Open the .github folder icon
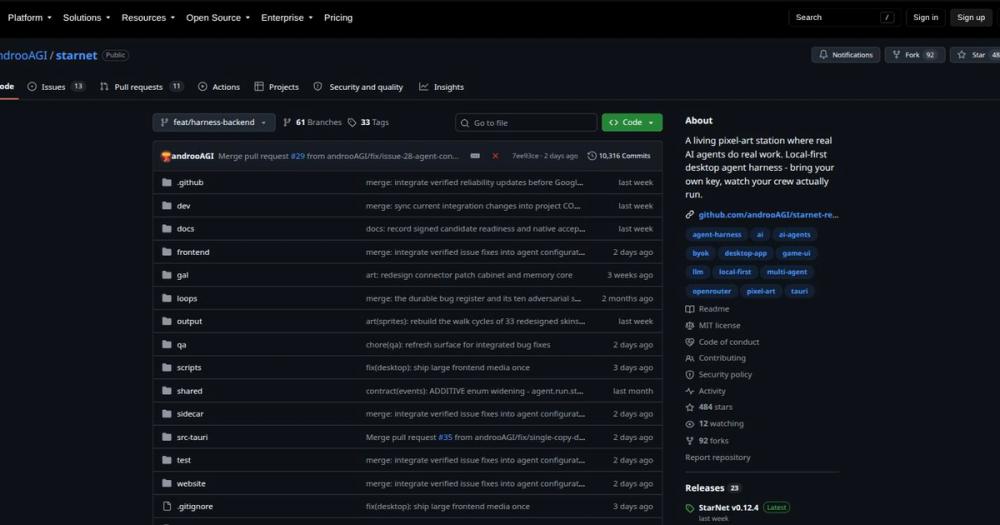The width and height of the screenshot is (1000, 525). click(x=167, y=182)
